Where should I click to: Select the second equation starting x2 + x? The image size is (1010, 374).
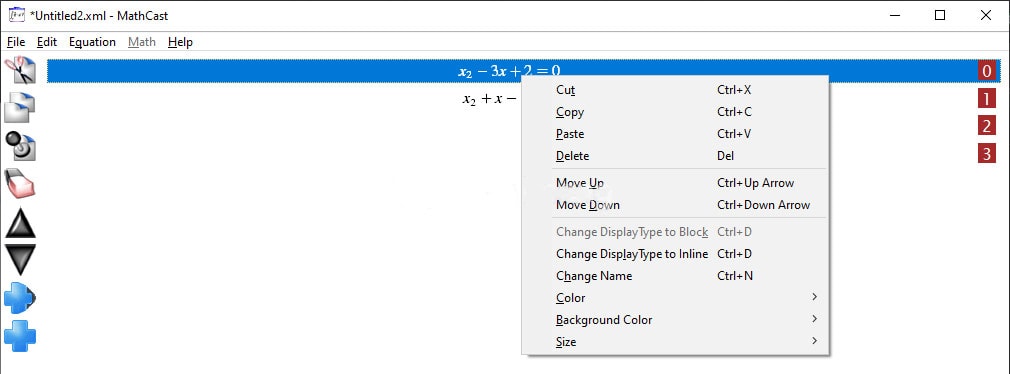[x=490, y=98]
